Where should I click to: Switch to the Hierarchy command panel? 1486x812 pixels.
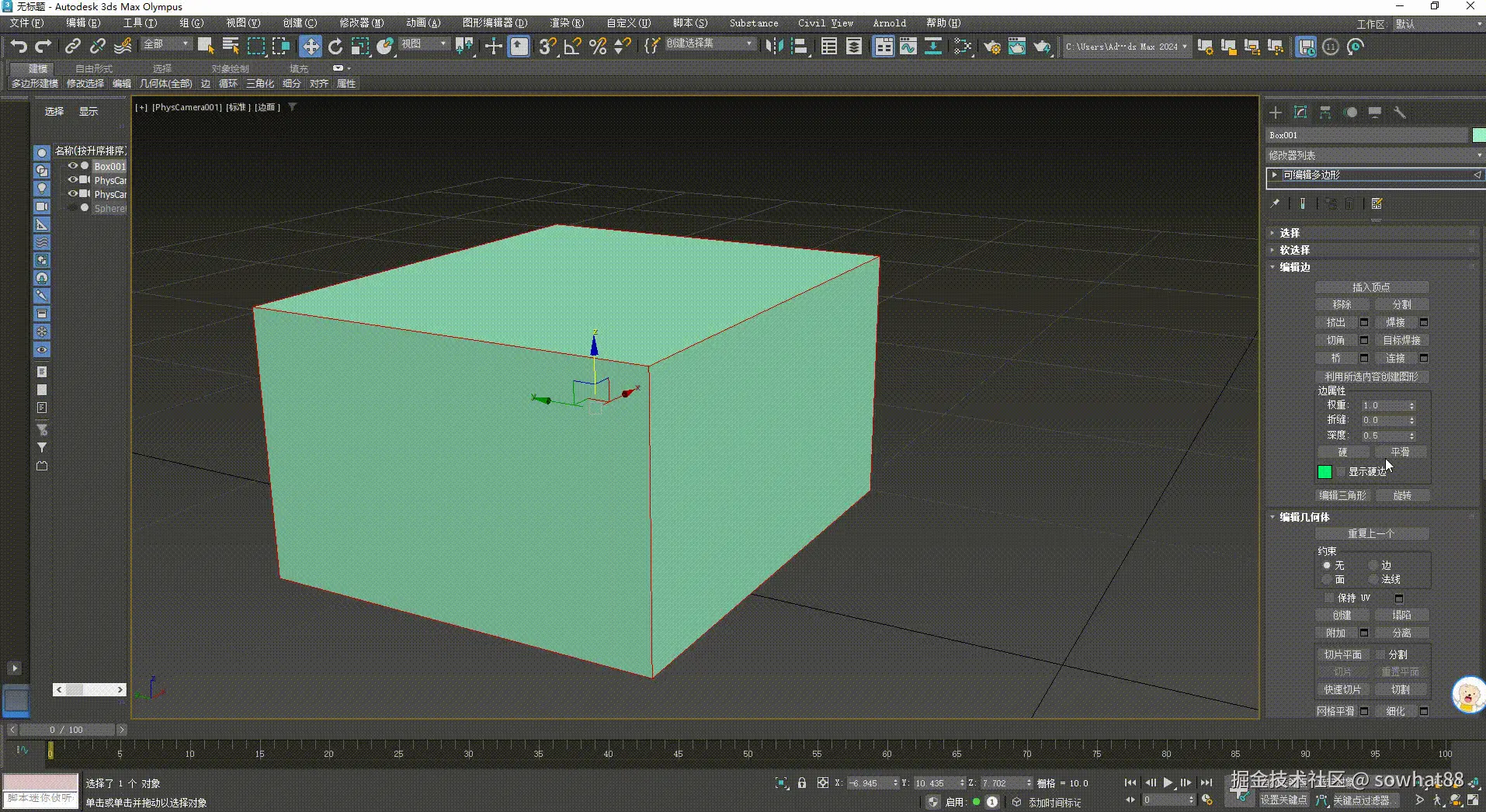pyautogui.click(x=1325, y=113)
